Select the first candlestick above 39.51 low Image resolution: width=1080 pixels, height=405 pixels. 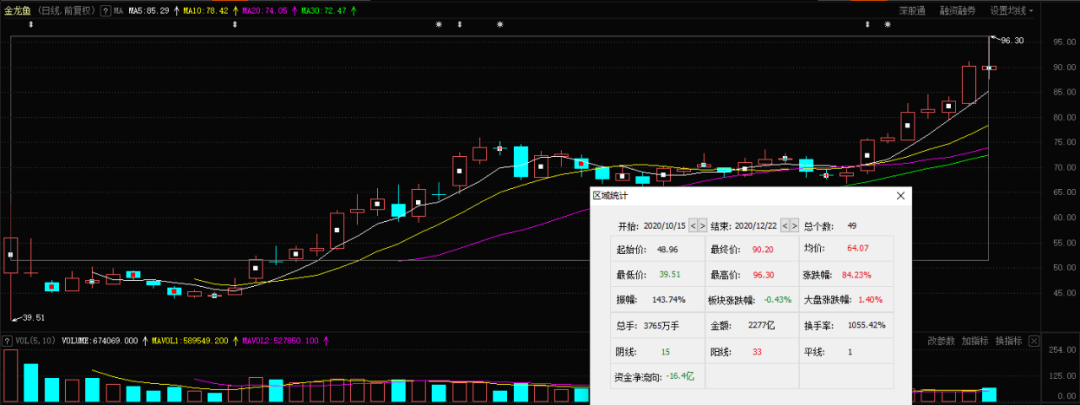(10, 255)
